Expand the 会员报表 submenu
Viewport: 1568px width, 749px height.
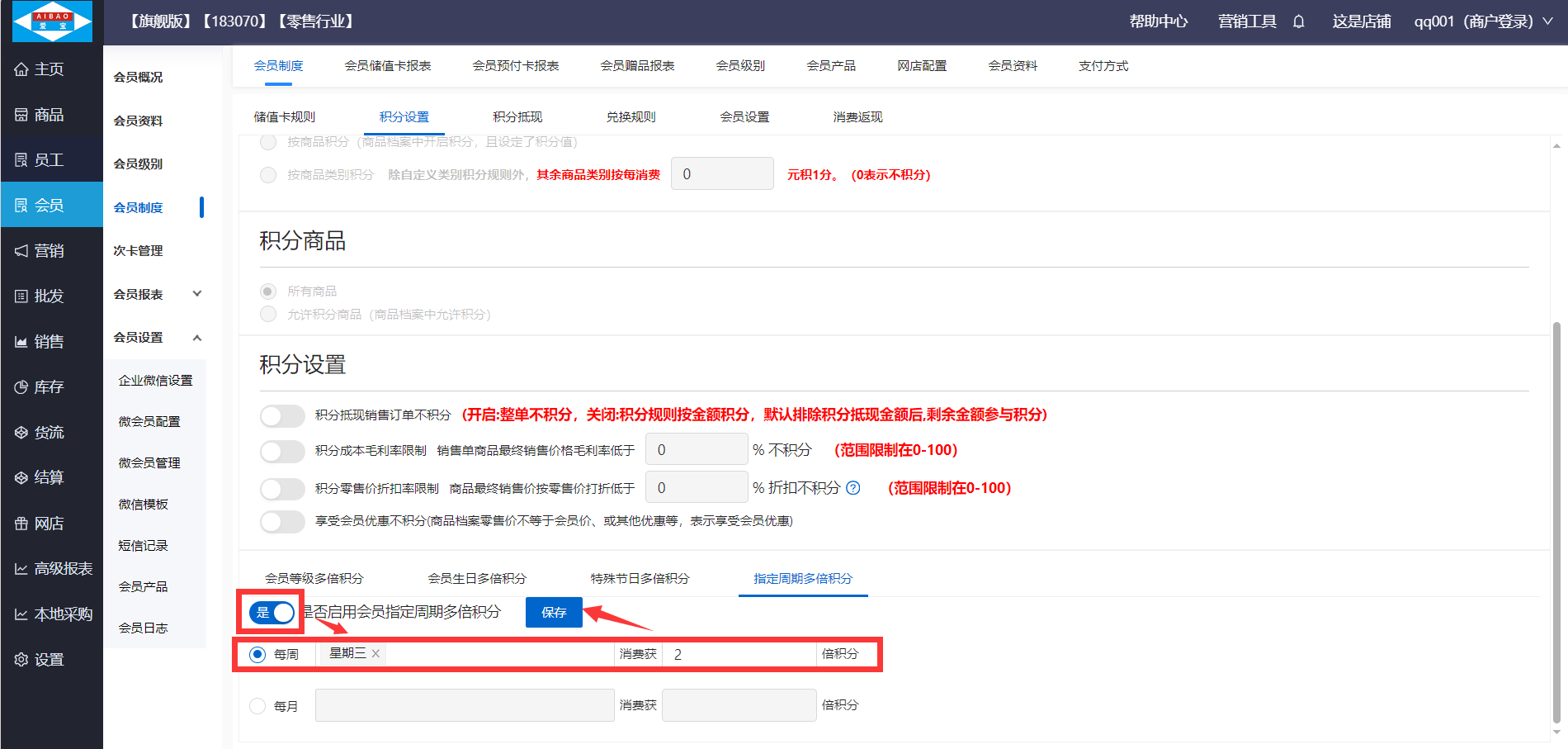[197, 294]
